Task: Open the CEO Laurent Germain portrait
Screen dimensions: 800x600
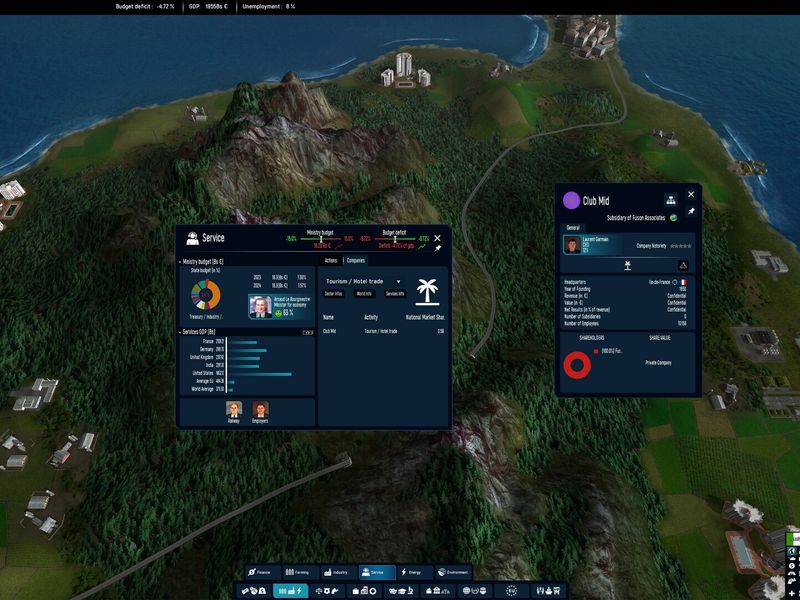Action: pos(572,244)
